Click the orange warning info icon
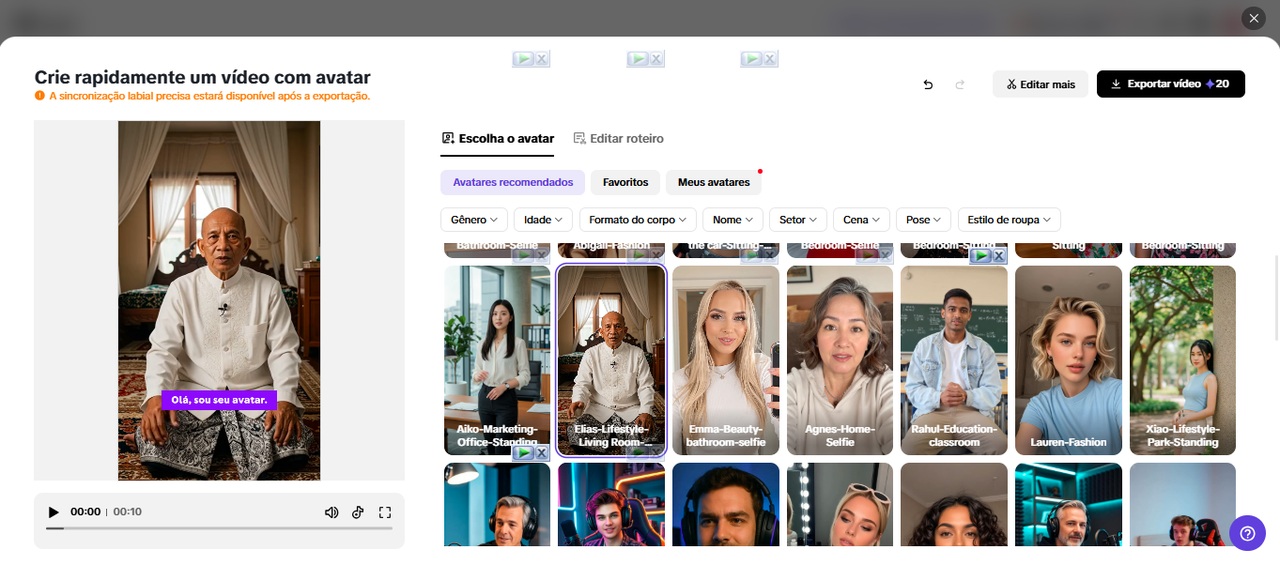This screenshot has height=565, width=1280. coord(40,96)
